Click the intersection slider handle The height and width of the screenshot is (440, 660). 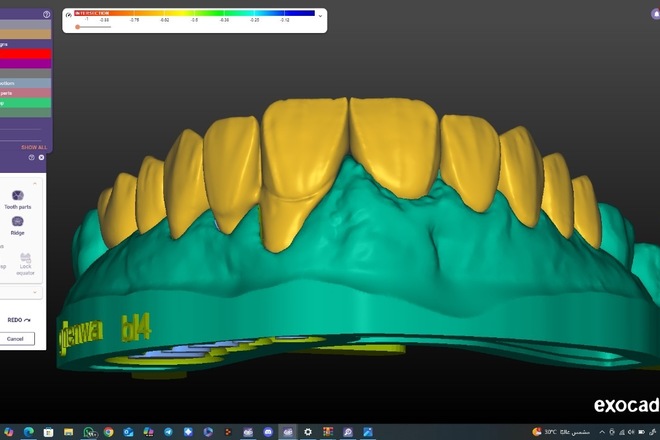77,27
